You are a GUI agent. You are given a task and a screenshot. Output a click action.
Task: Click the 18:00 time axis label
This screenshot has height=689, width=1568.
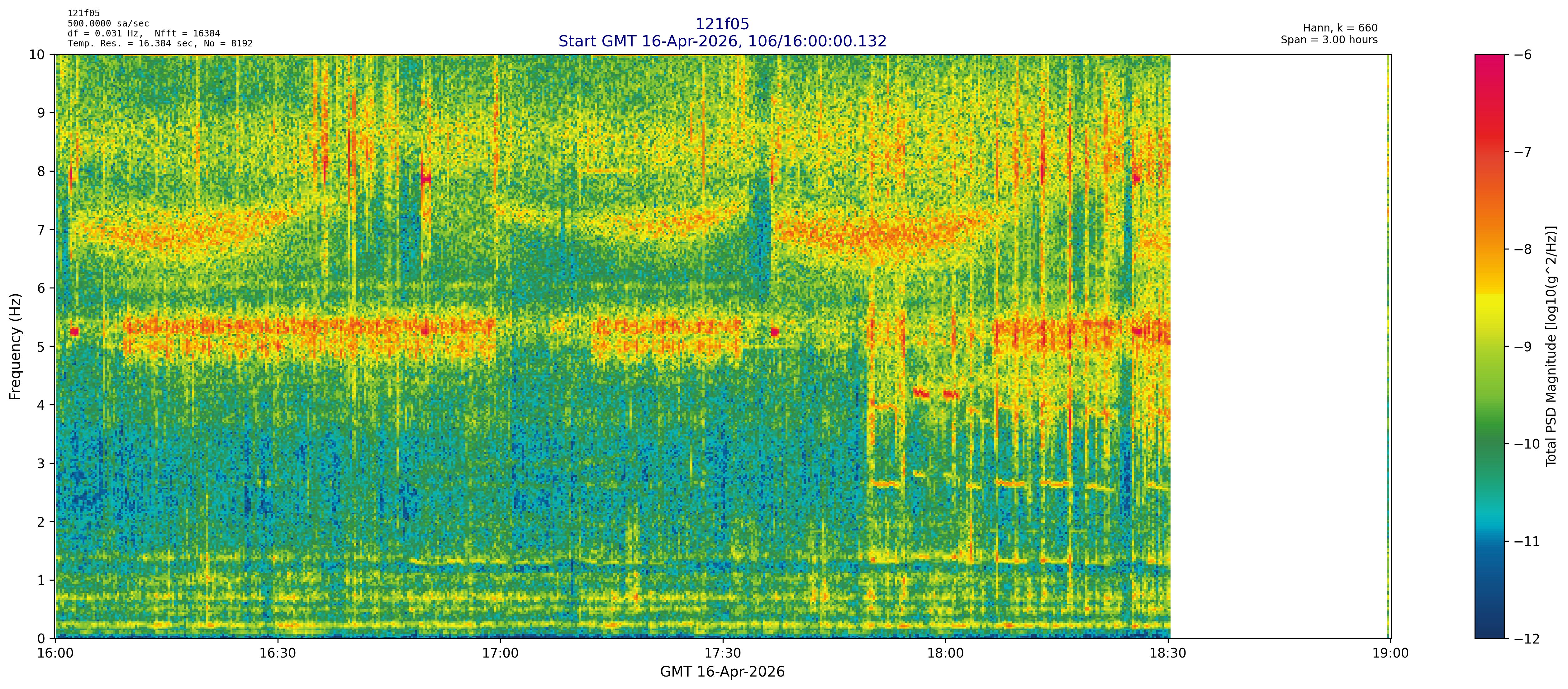[945, 653]
